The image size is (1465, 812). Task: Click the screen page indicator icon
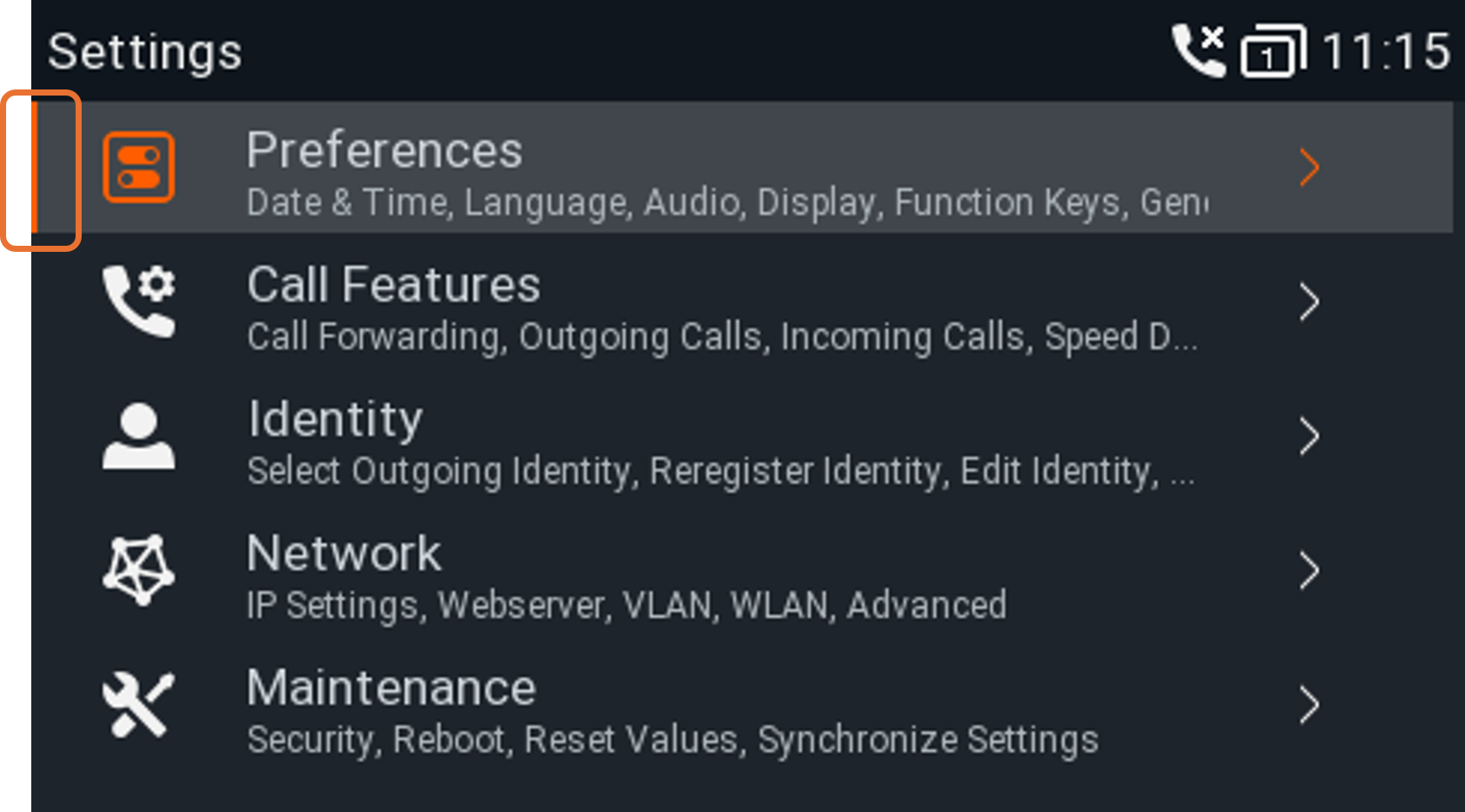click(1273, 51)
